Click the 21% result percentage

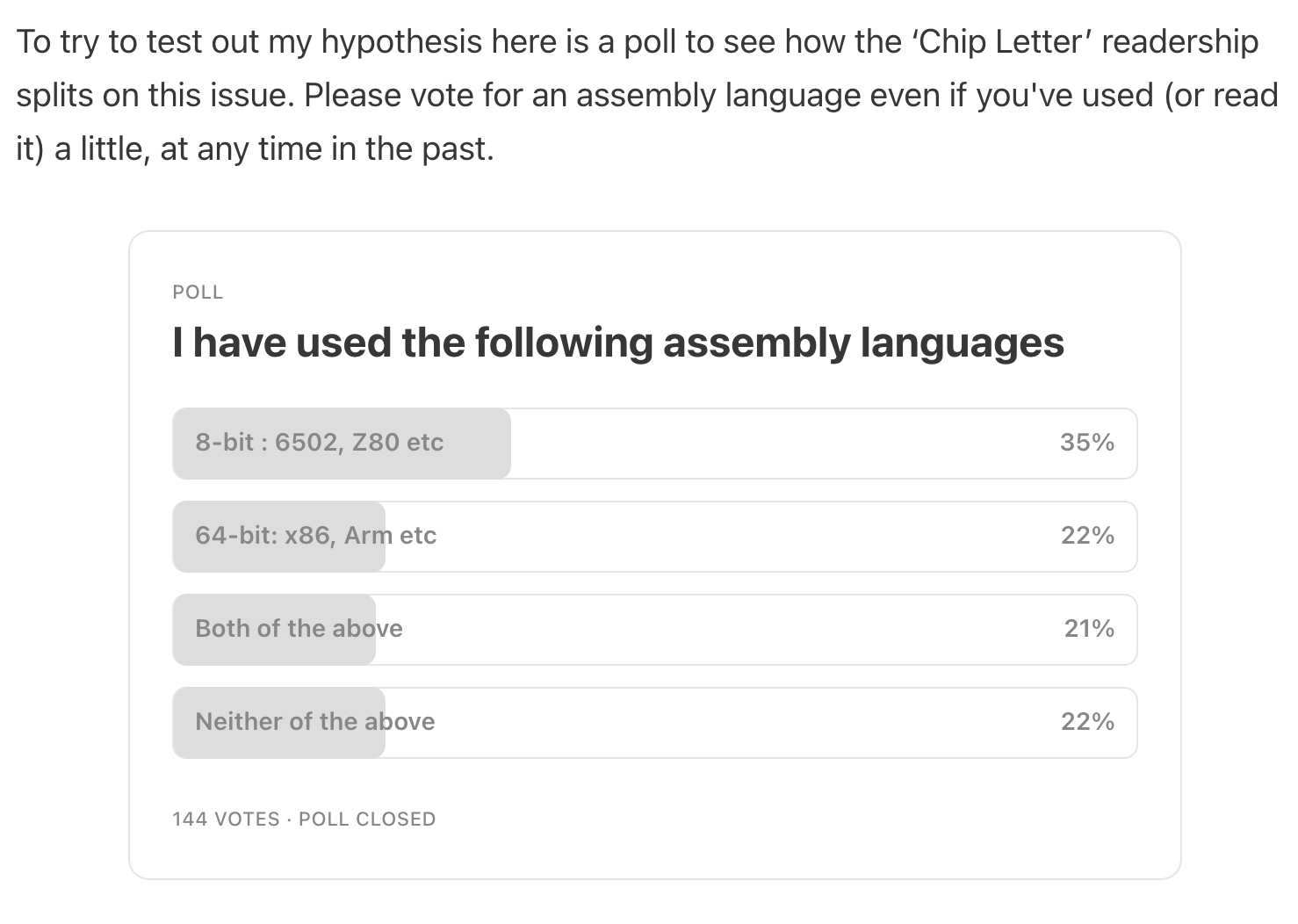pos(1089,628)
